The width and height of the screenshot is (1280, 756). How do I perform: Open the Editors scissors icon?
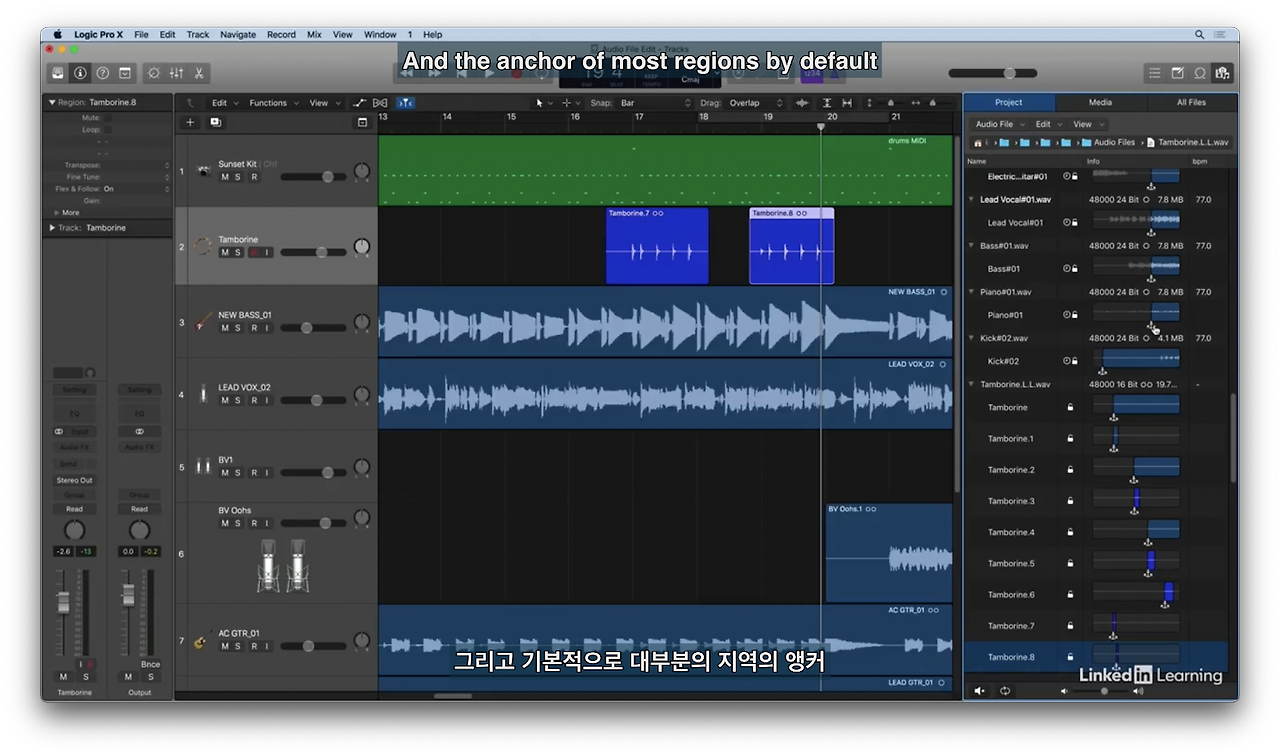199,73
